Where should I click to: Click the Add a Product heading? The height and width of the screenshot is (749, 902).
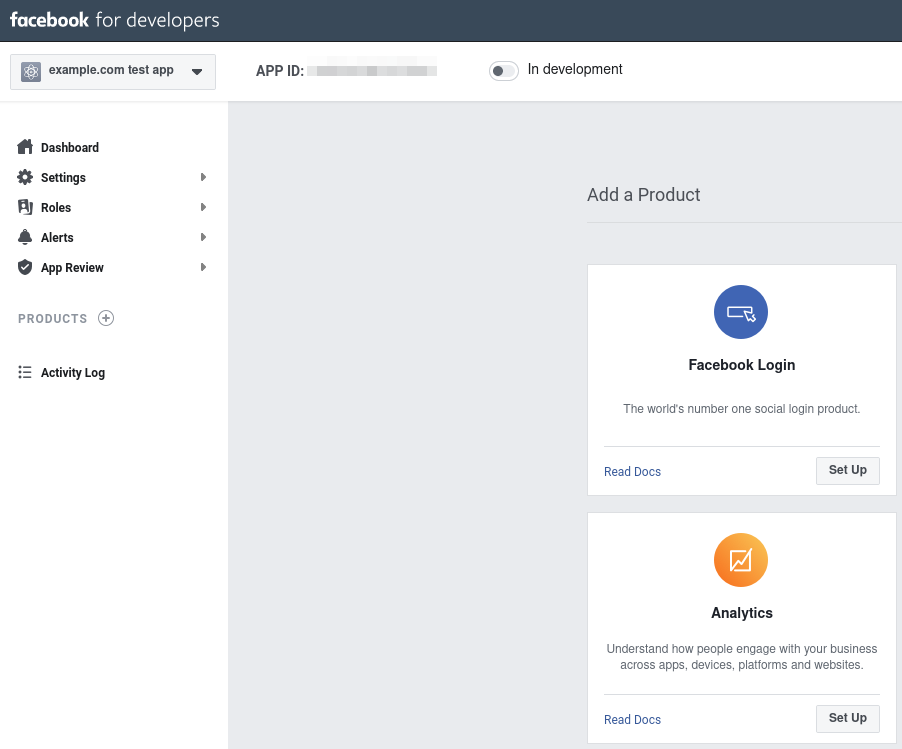coord(643,194)
